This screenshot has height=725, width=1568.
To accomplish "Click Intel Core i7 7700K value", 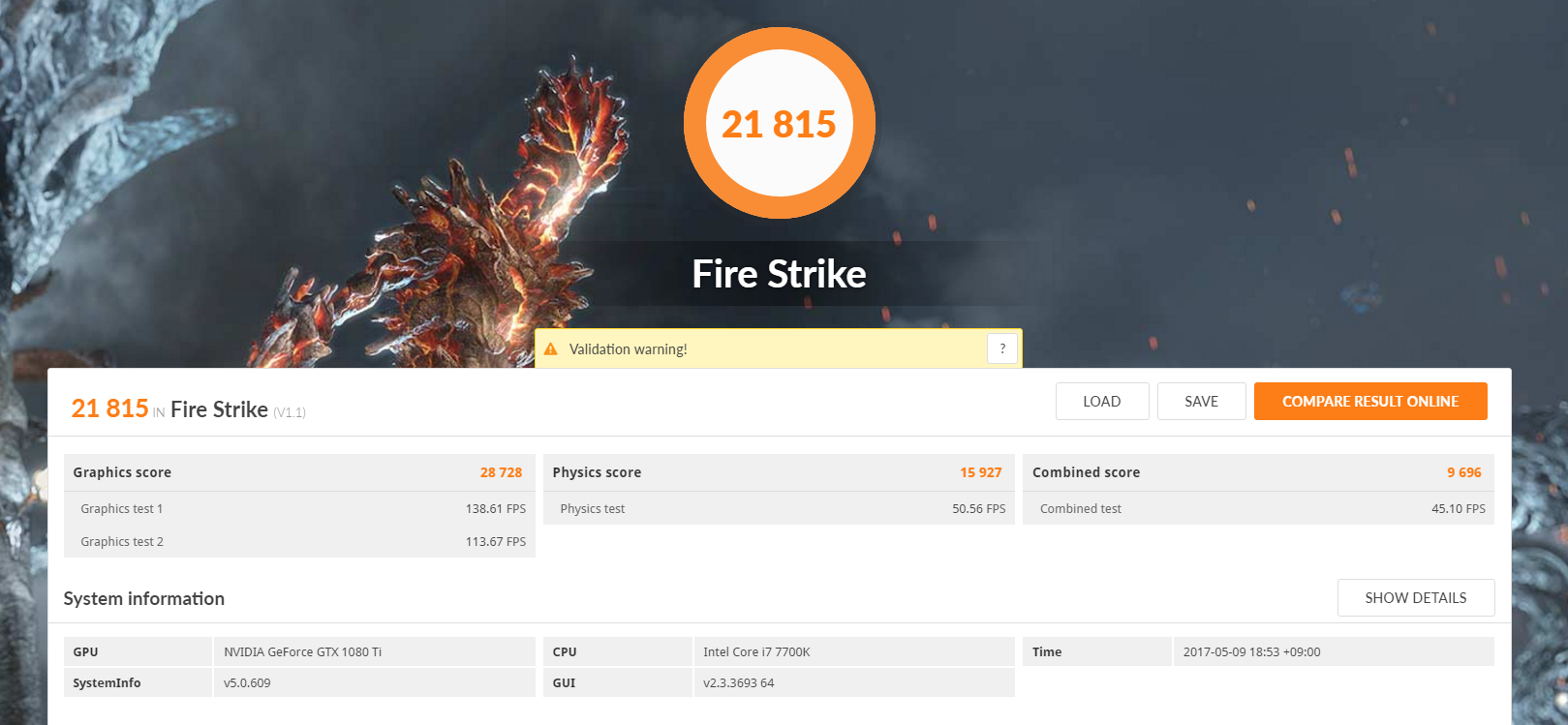I will 756,652.
